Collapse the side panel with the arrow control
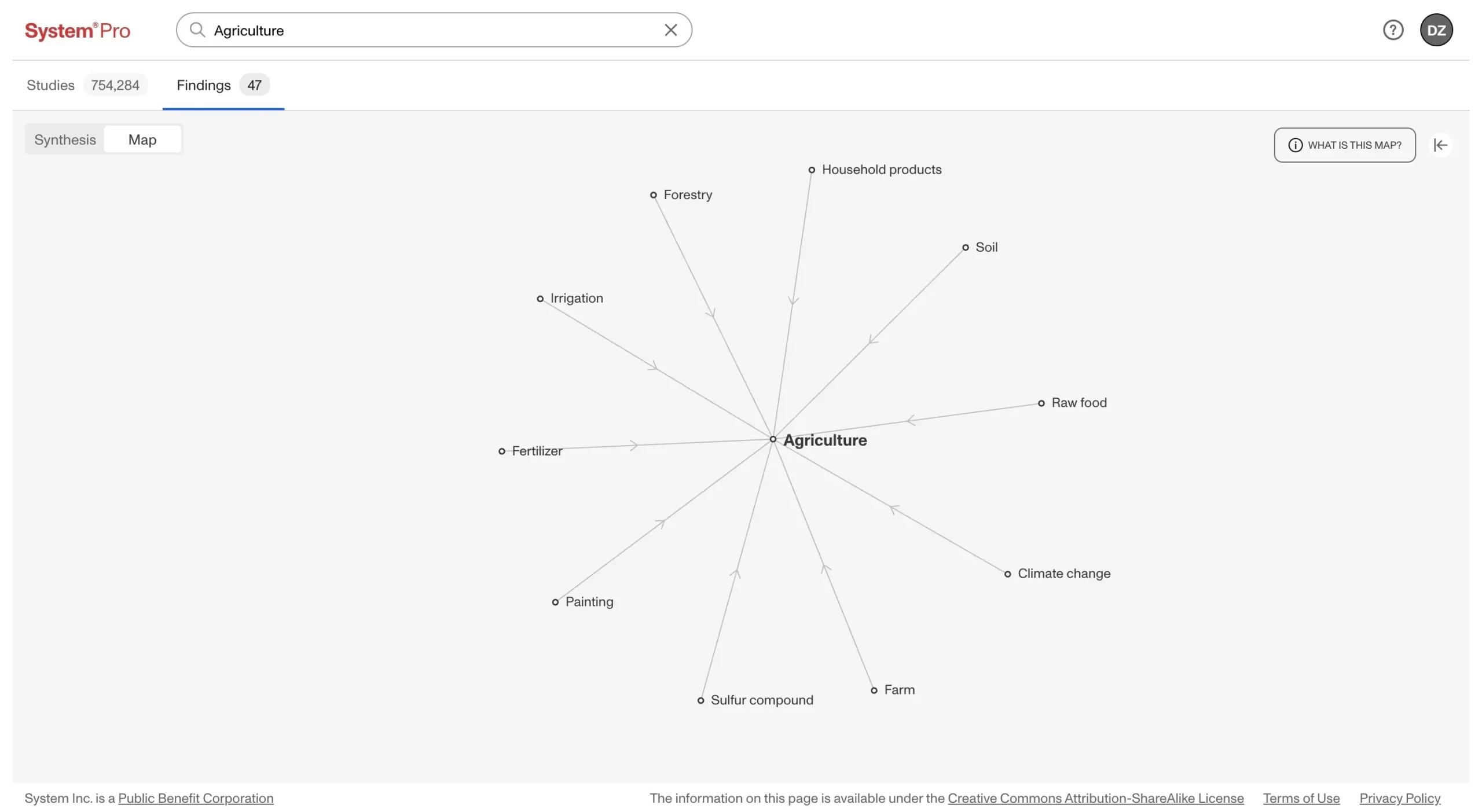1482x812 pixels. (1441, 145)
